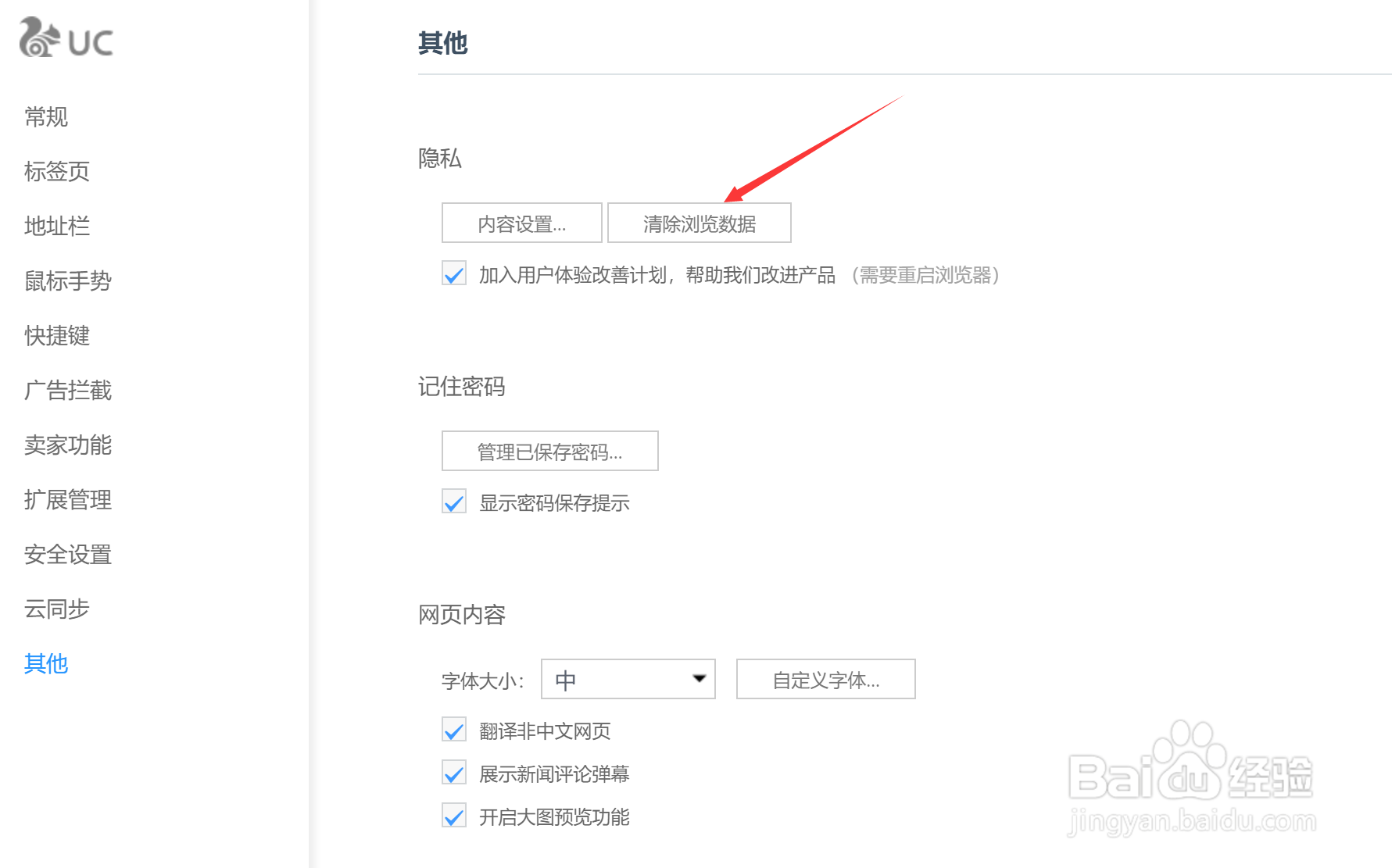Uncheck 开启大图预览功能 checkbox

click(x=454, y=816)
